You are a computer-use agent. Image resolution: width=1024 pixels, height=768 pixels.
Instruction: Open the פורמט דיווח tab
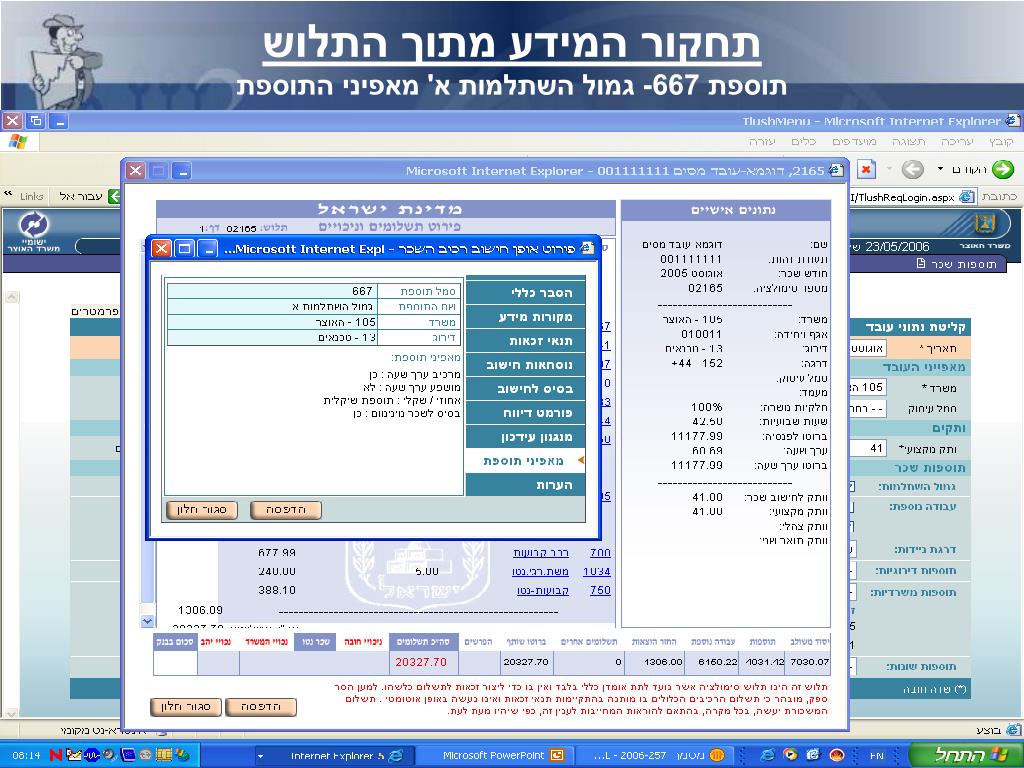(x=525, y=413)
